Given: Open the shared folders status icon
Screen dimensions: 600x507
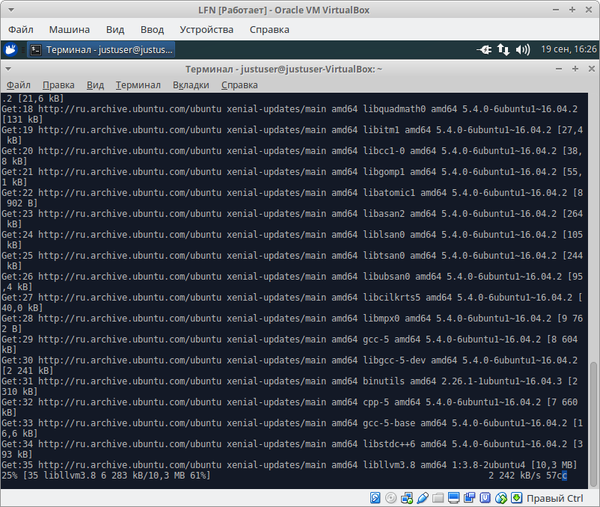Looking at the screenshot, I should pos(438,497).
